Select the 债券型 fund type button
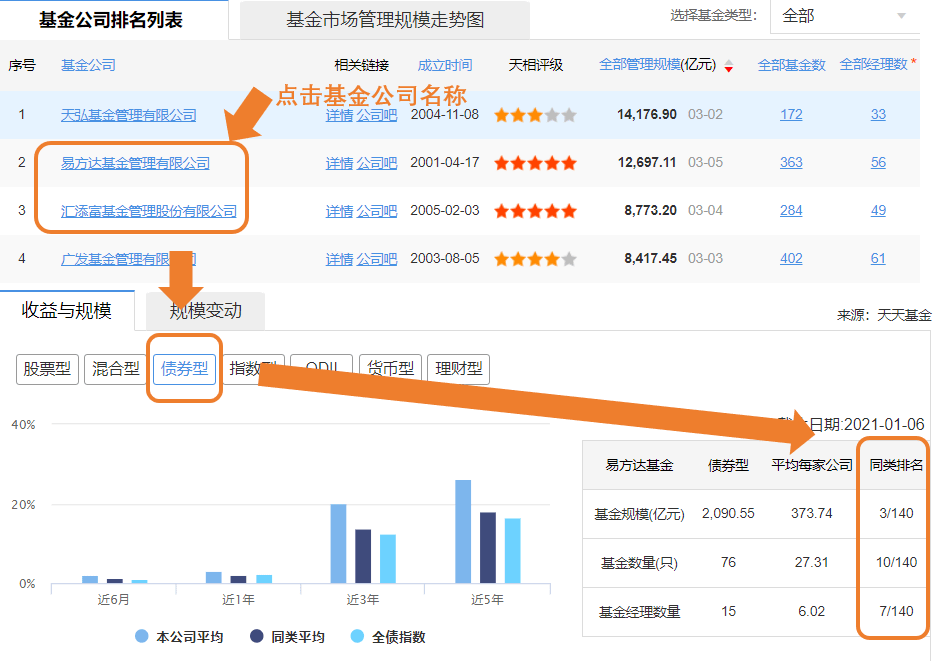 (x=184, y=369)
